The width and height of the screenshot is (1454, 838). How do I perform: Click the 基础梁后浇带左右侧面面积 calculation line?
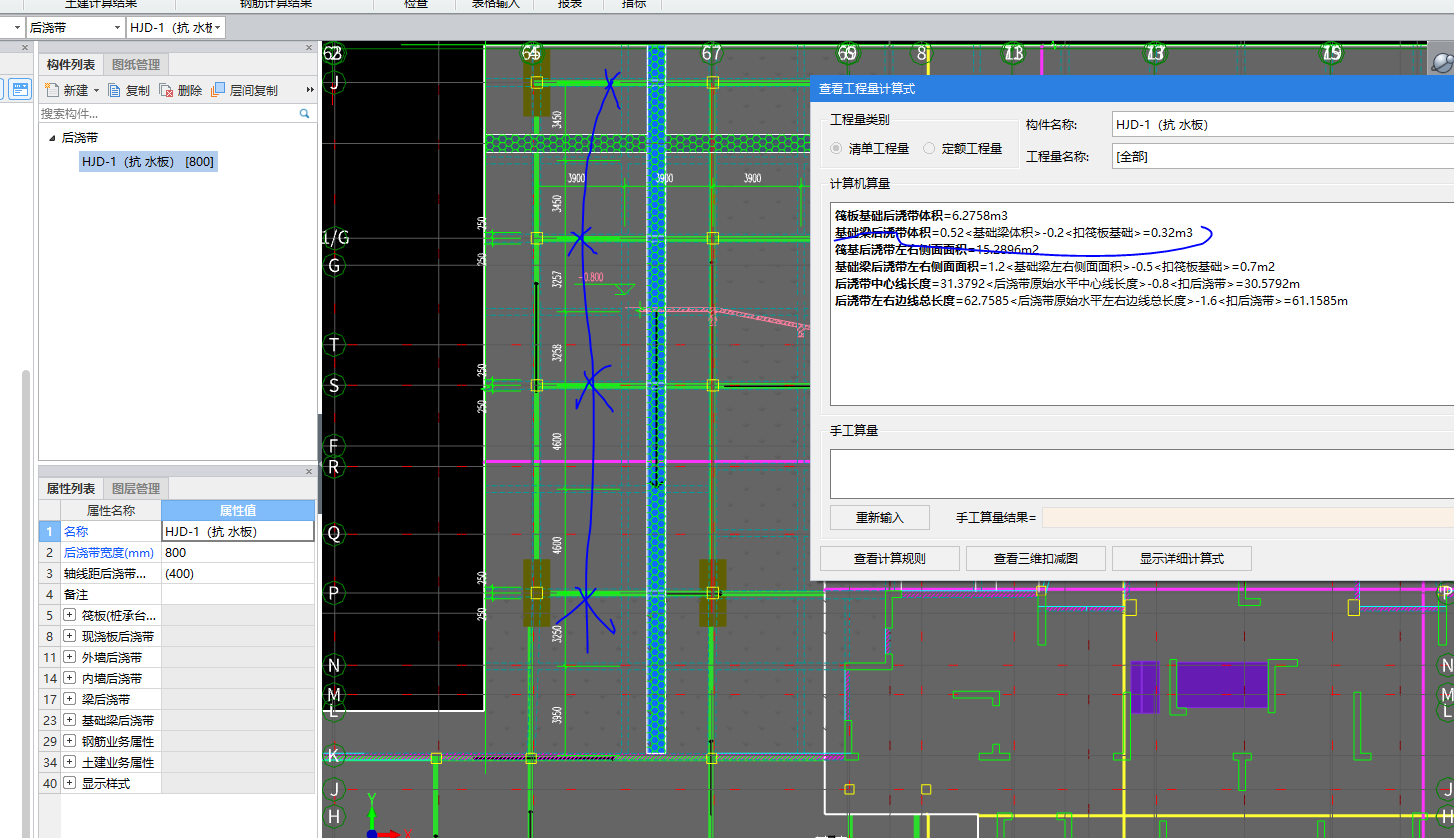1055,267
